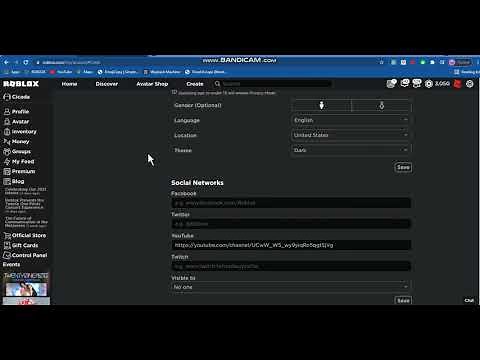Screen dimensions: 480x360
Task: Open Money in the sidebar
Action: [16, 142]
